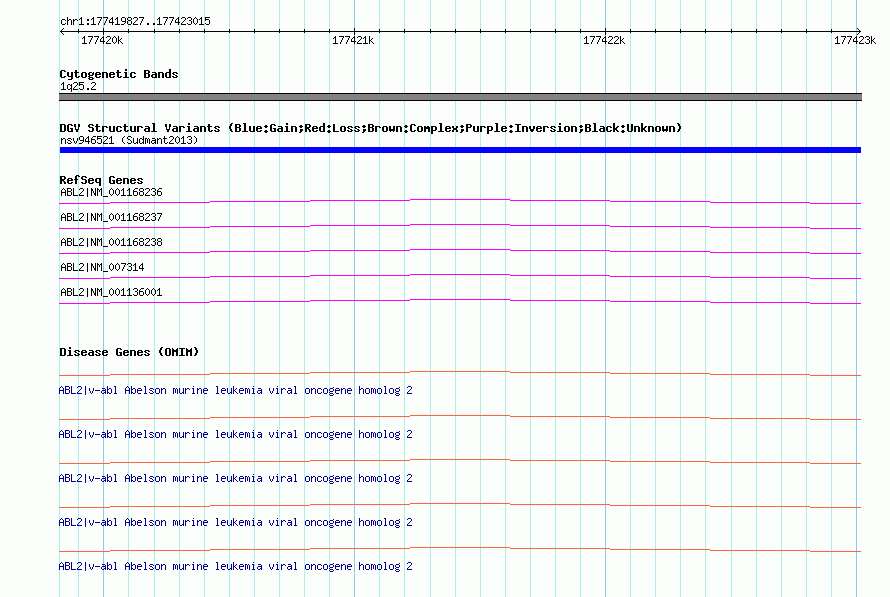
Task: Open transcript ABL2|NM_001168237
Action: [x=111, y=217]
